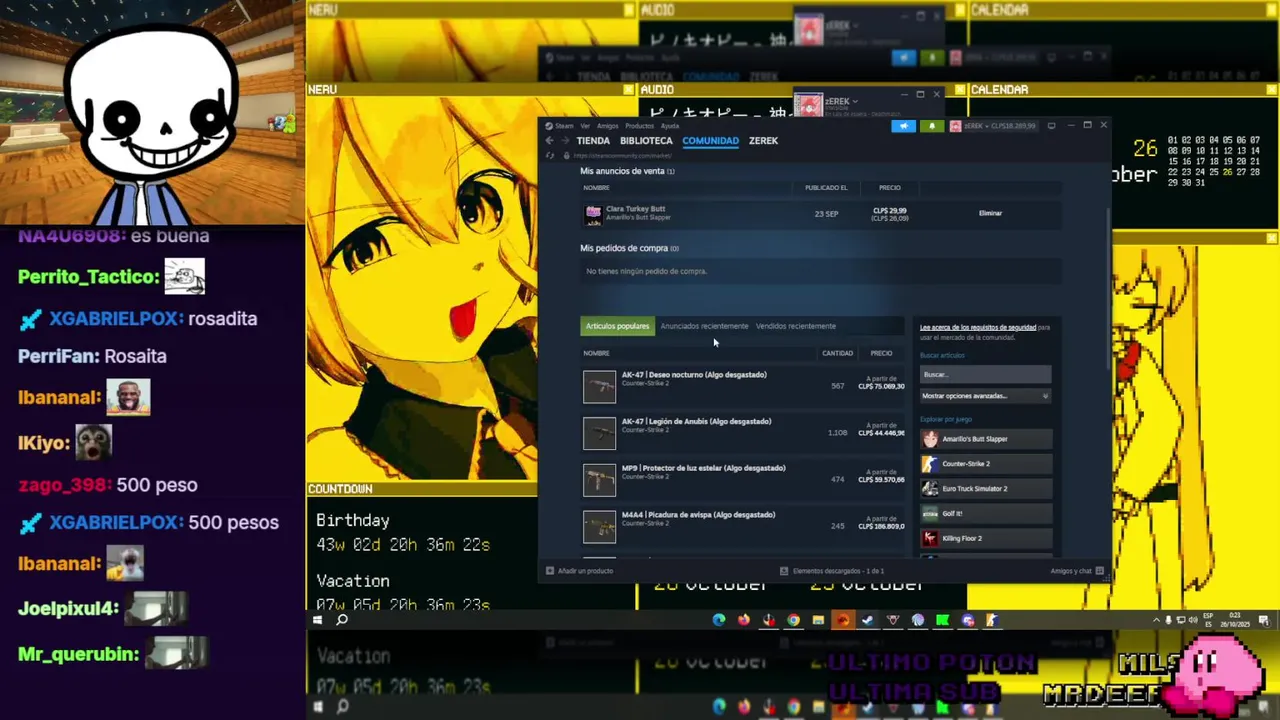Click MP9 Protector de luz estelar image
This screenshot has height=720, width=1280.
pos(600,480)
